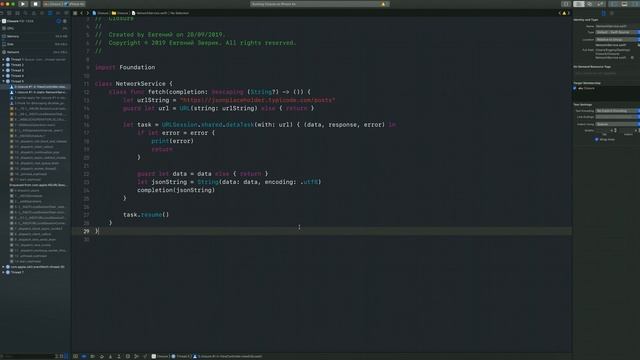Jump to the issue via jump-bar warning icon
This screenshot has width=640, height=360.
tap(564, 13)
